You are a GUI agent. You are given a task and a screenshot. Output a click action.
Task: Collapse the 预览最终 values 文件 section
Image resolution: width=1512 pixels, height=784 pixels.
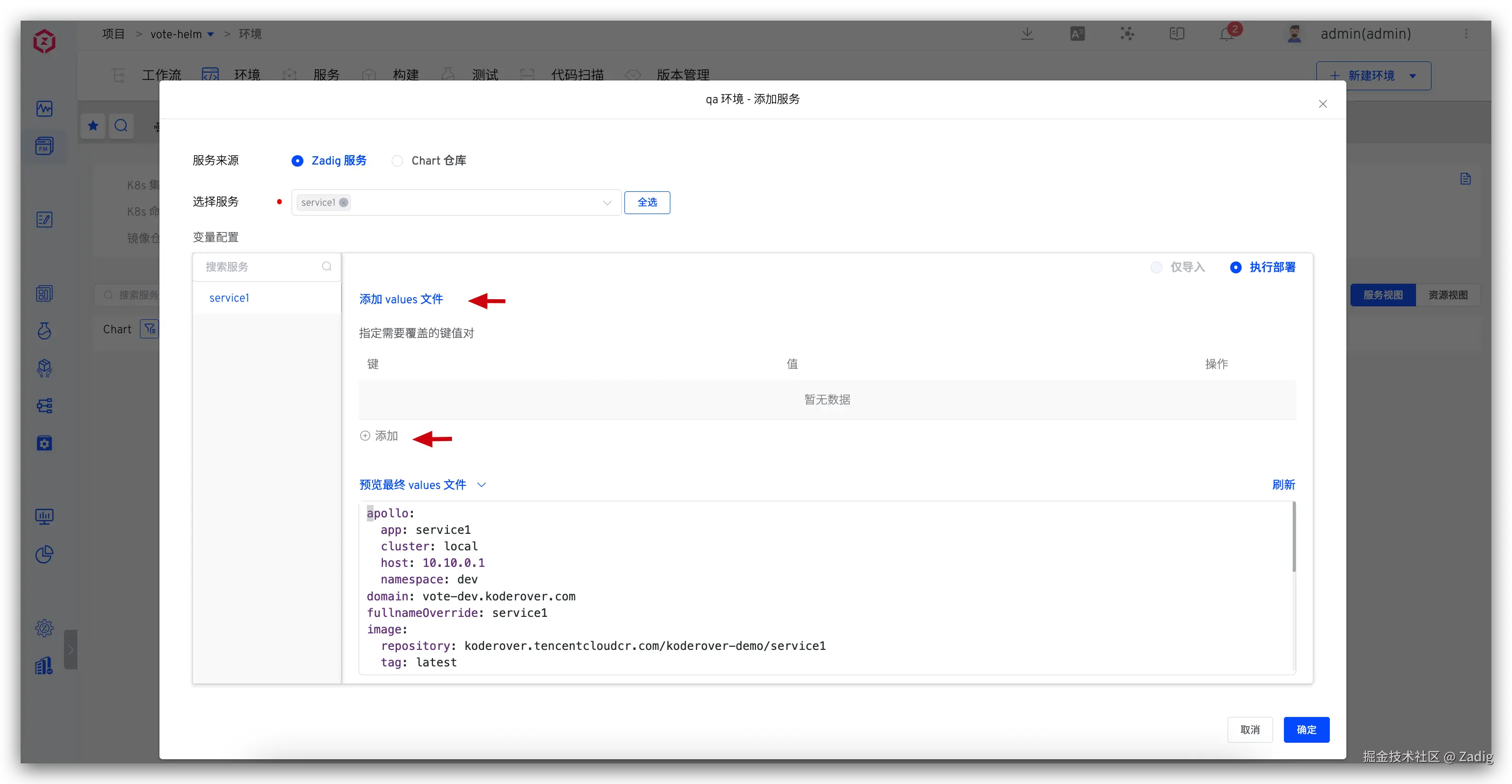(482, 485)
